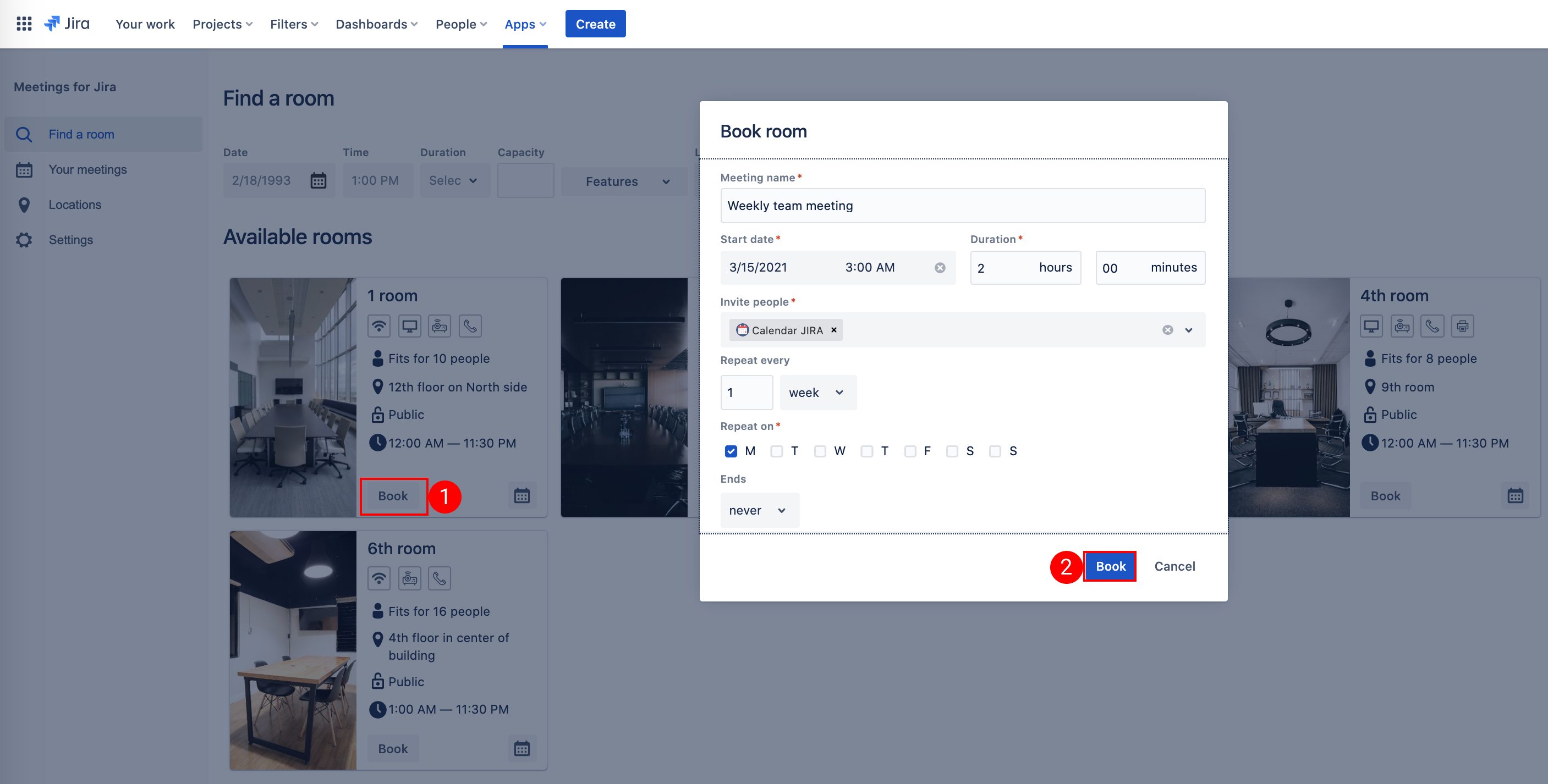The height and width of the screenshot is (784, 1548).
Task: Click Book on the 1 room card
Action: pyautogui.click(x=393, y=495)
